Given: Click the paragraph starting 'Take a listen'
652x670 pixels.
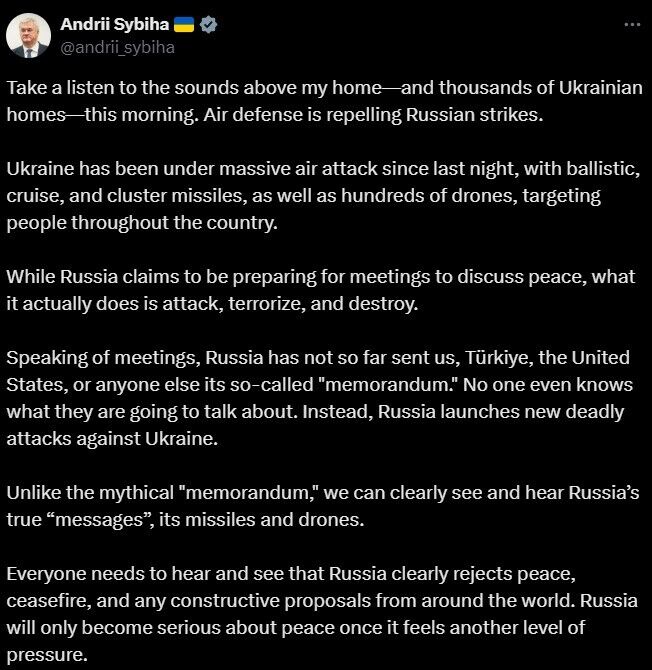Looking at the screenshot, I should point(325,101).
